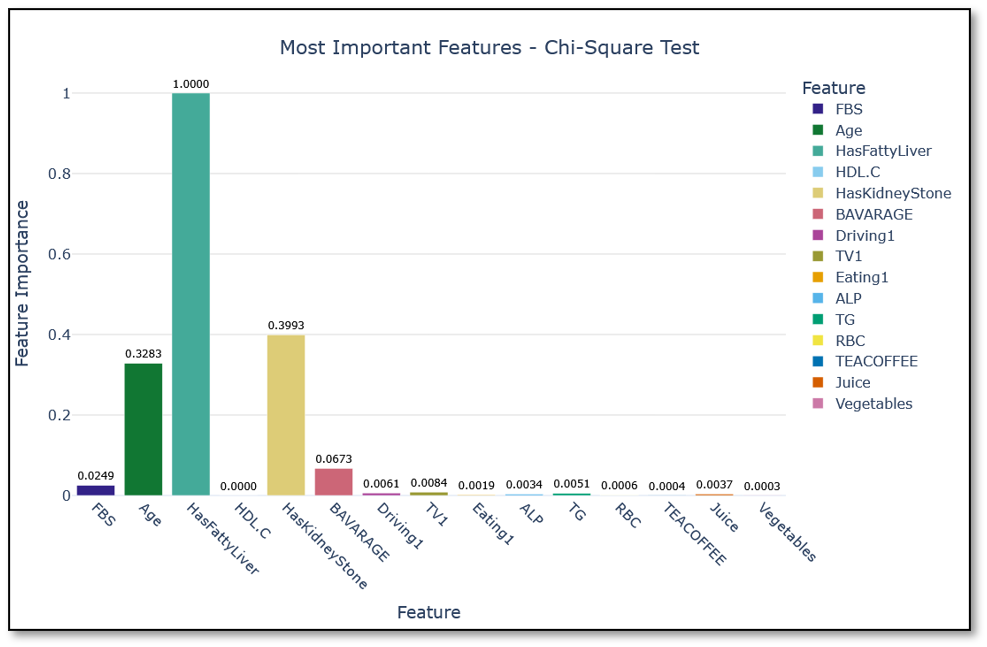Viewport: 987px width, 647px height.
Task: Toggle TEACOFFEE legend entry
Action: coord(875,361)
